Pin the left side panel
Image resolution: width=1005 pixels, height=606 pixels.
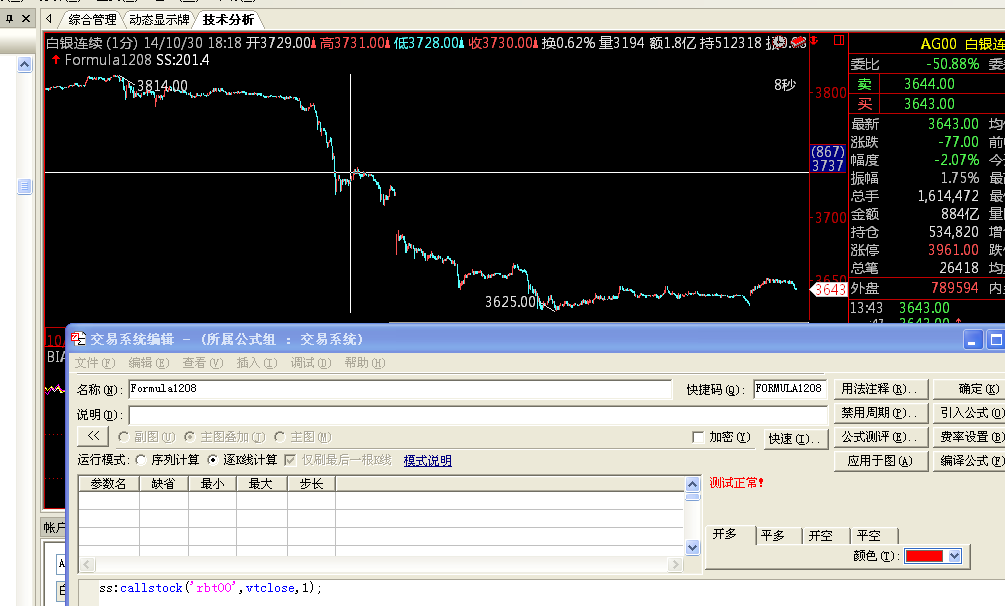point(9,19)
